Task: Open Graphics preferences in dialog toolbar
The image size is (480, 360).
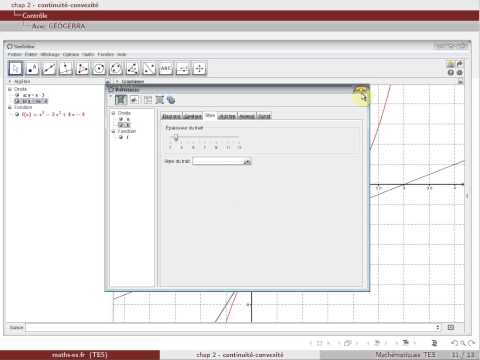Action: 134,100
